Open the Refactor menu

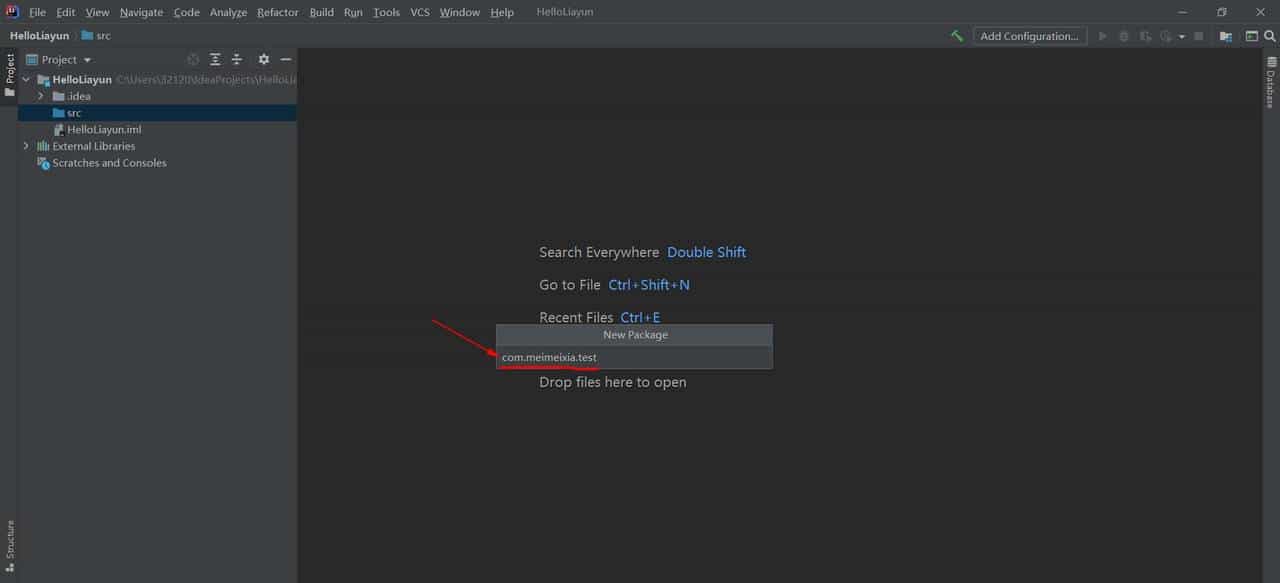[x=277, y=12]
